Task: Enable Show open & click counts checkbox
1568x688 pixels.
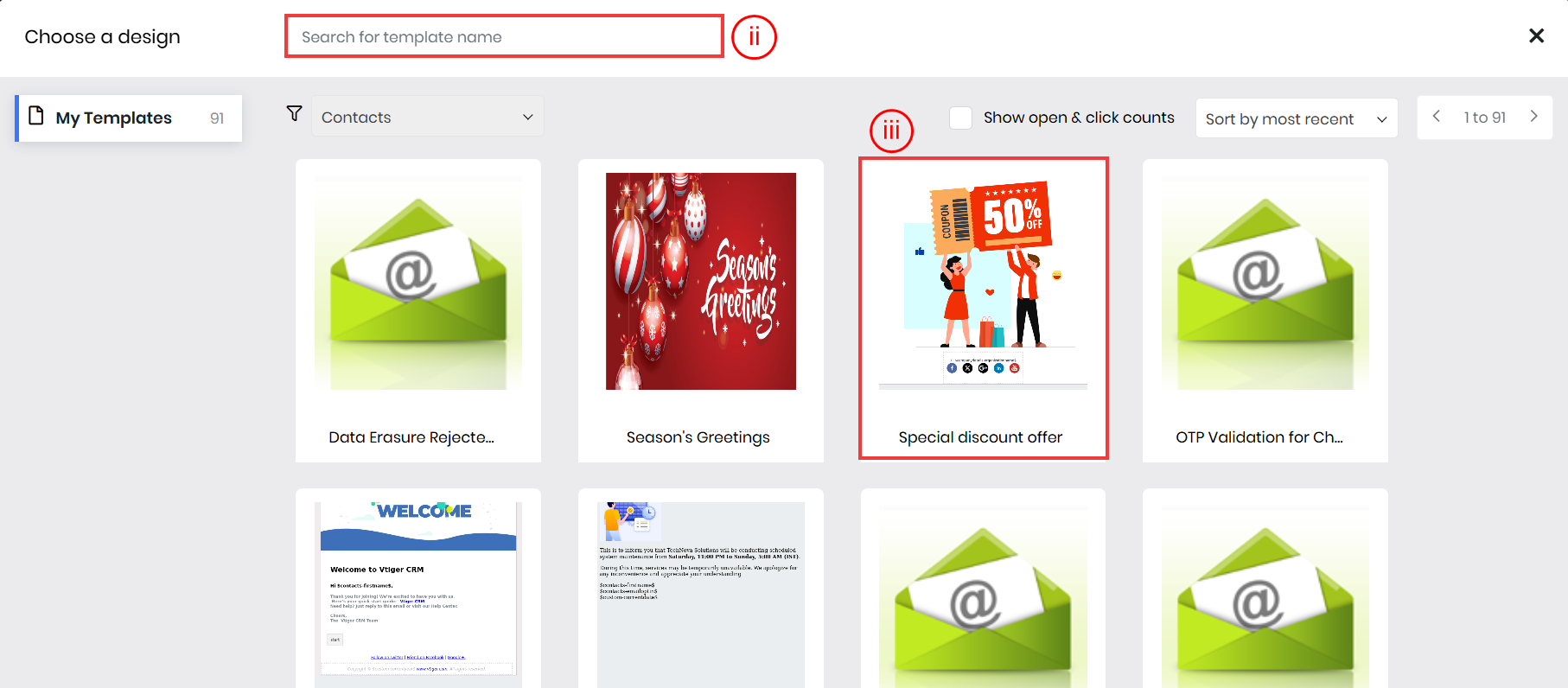Action: click(960, 118)
